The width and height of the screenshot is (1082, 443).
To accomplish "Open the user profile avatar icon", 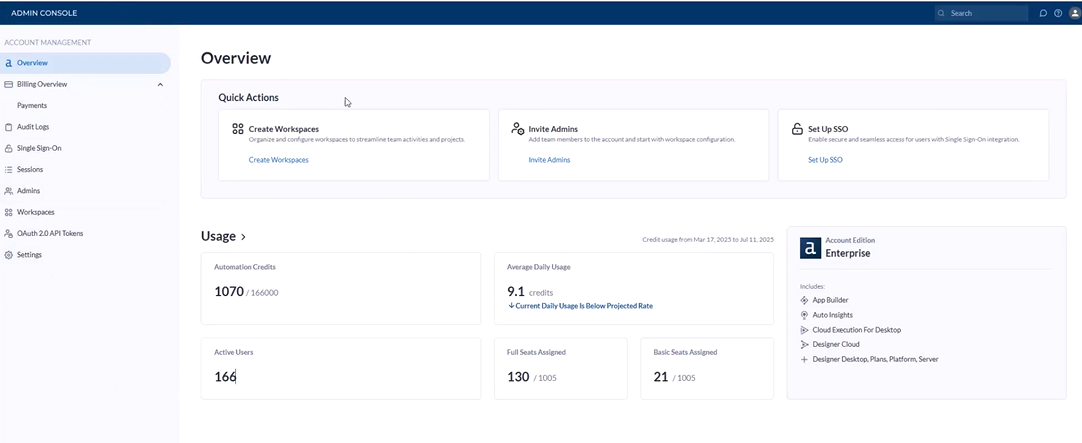I will 1073,13.
